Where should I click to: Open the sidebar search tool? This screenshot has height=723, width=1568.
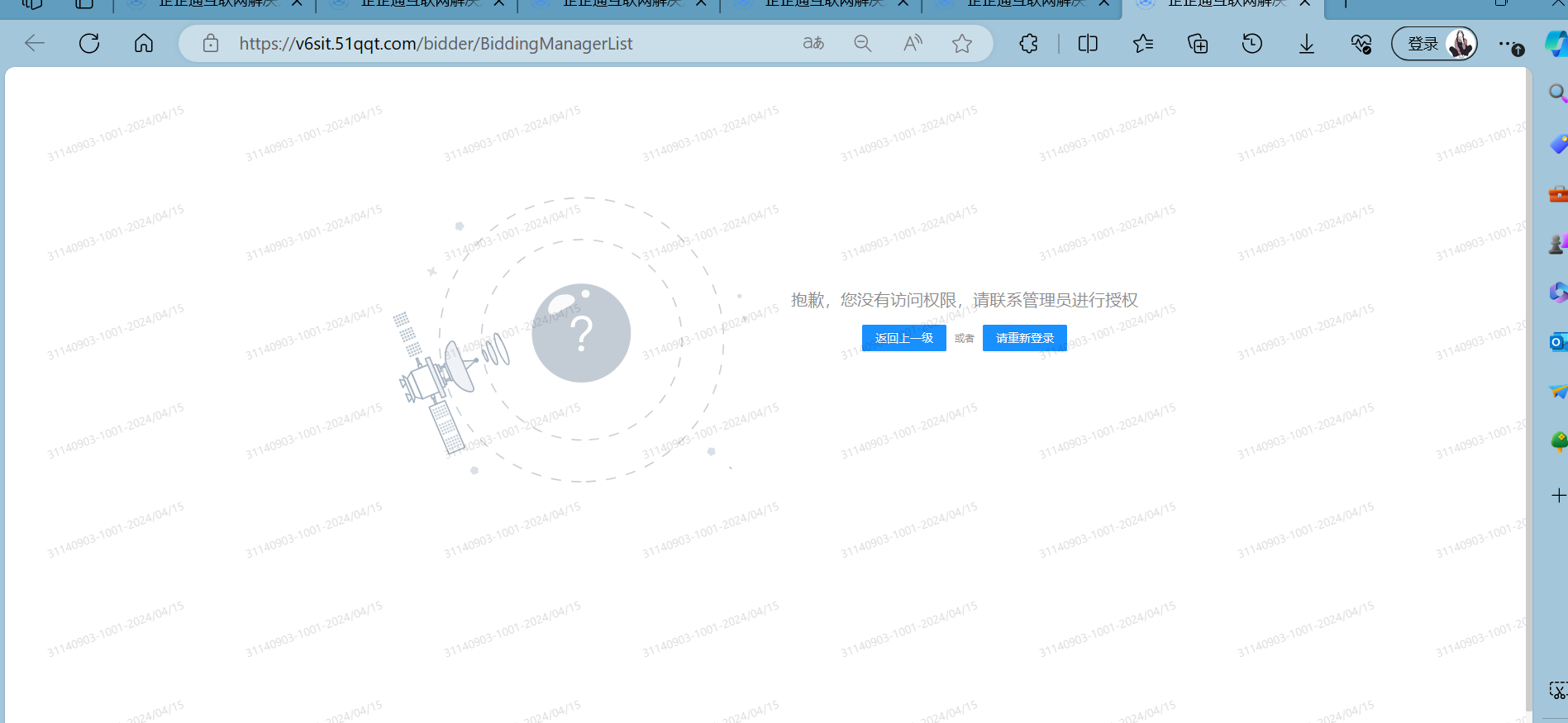tap(1558, 93)
